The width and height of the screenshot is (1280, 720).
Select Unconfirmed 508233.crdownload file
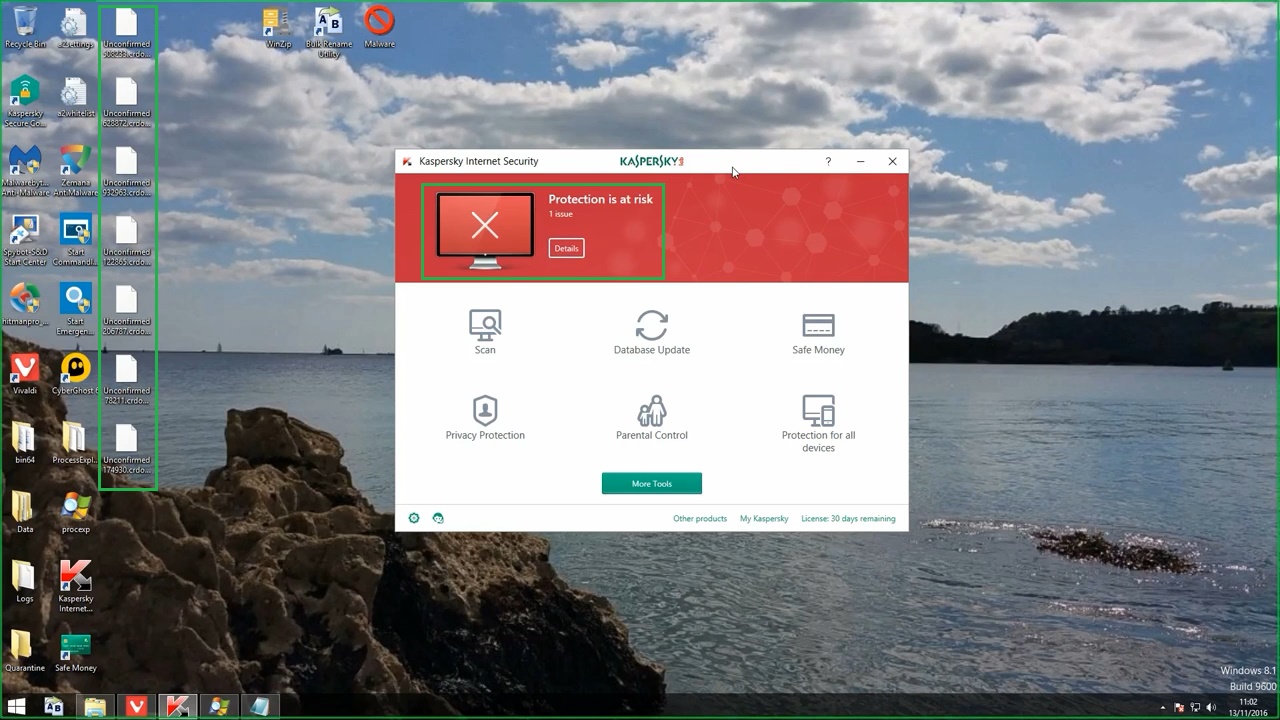(x=126, y=33)
